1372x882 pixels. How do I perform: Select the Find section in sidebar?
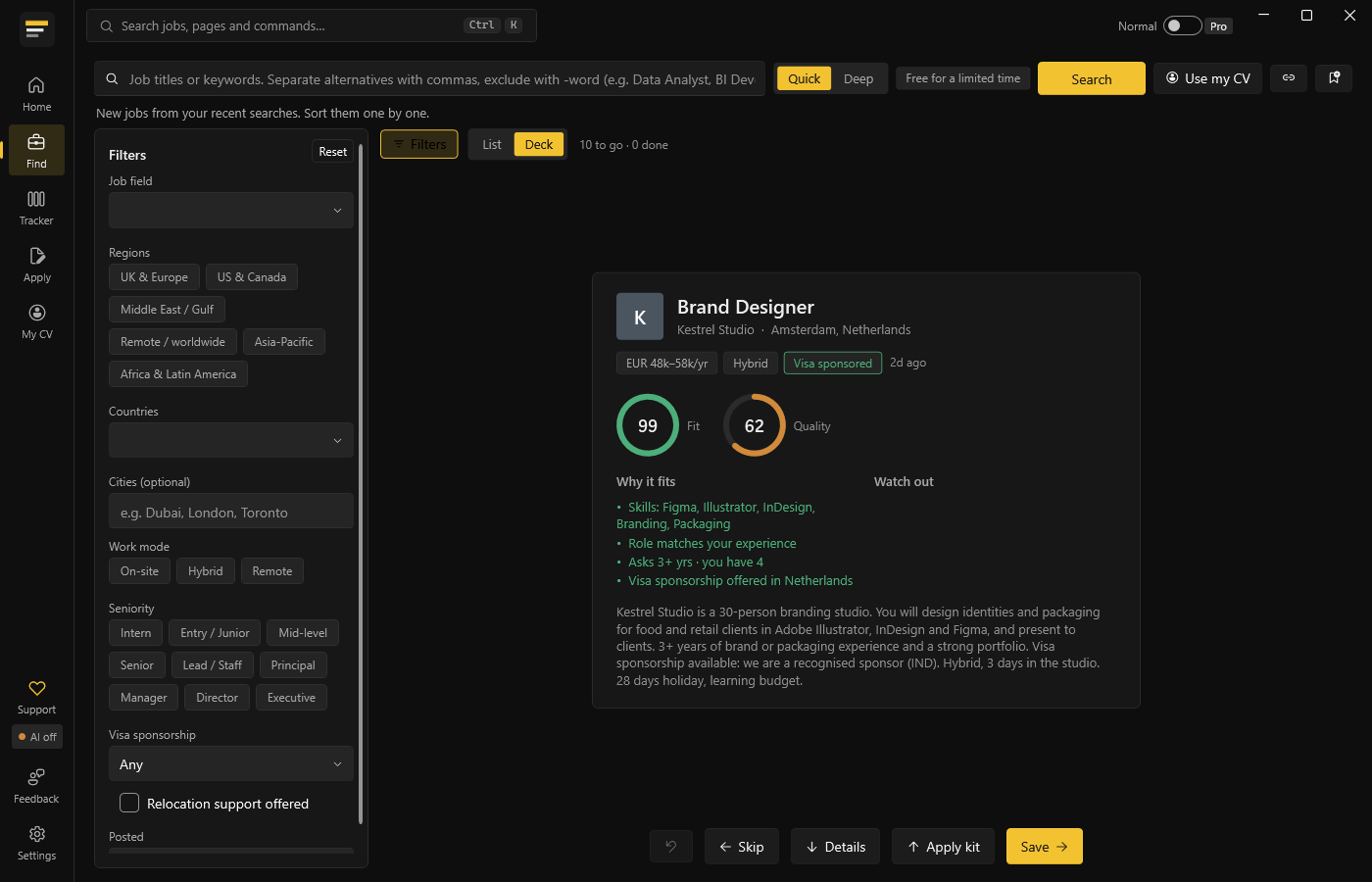pyautogui.click(x=36, y=151)
